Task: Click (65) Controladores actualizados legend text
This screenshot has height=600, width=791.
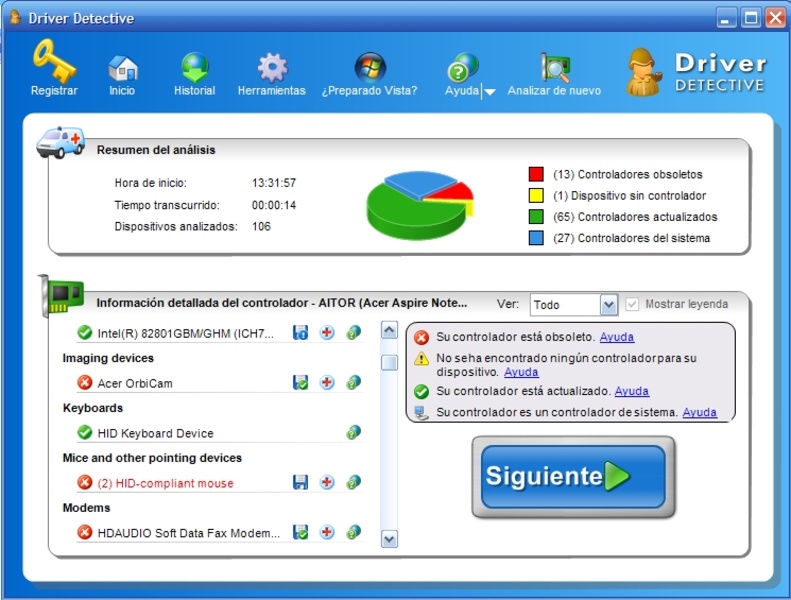Action: point(635,217)
